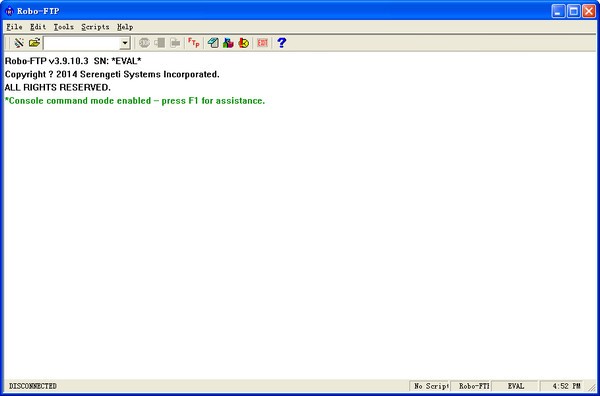Click the Copyright 2014 Serengeti Systems line
Screen dimensions: 600x396
(112, 74)
